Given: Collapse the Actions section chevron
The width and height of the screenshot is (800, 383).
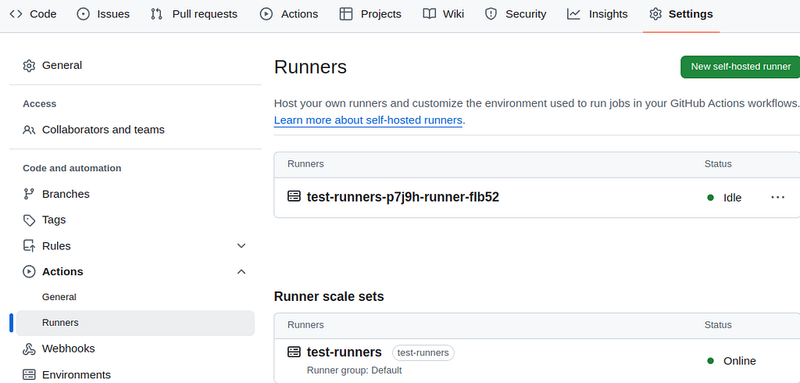Looking at the screenshot, I should [241, 272].
